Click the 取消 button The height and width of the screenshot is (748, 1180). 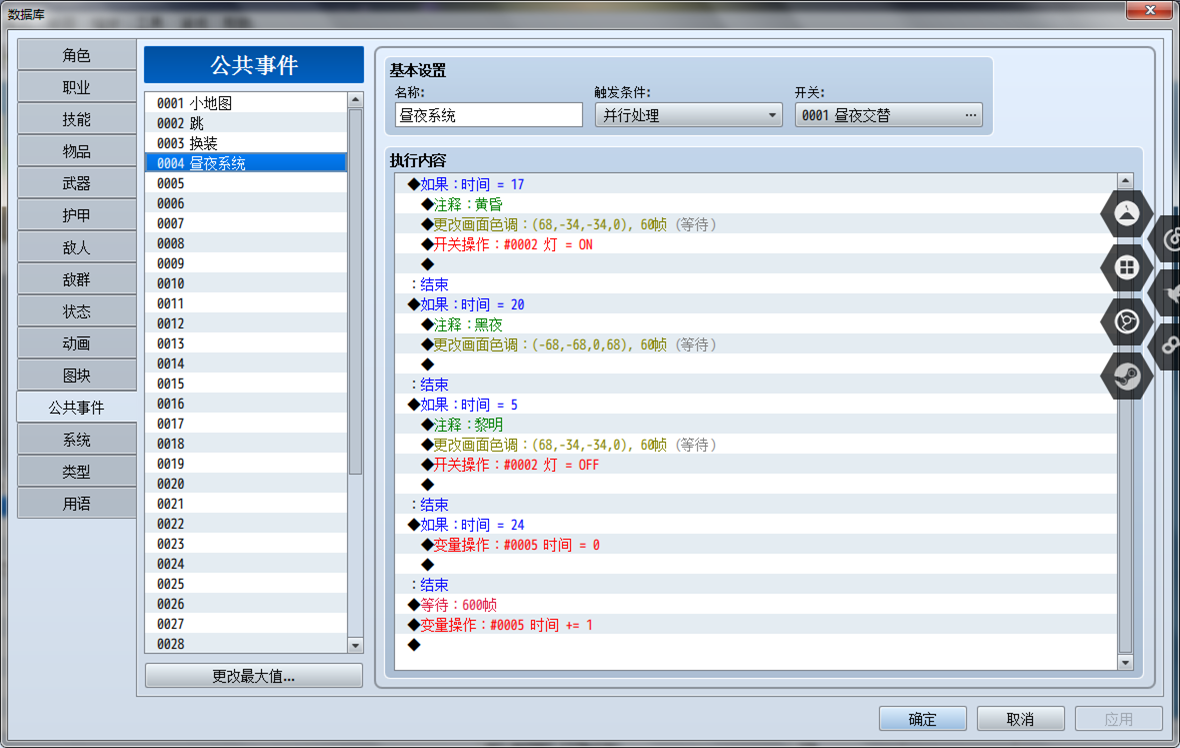(x=1020, y=719)
